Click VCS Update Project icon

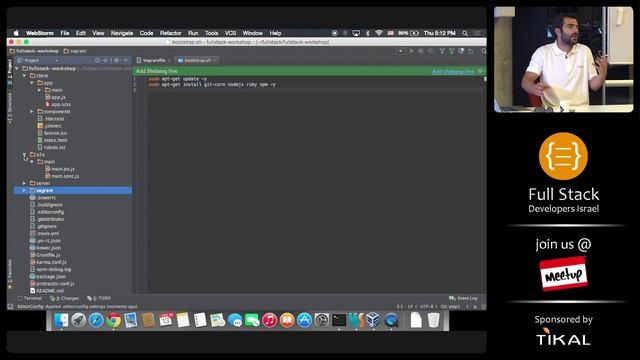tap(442, 51)
